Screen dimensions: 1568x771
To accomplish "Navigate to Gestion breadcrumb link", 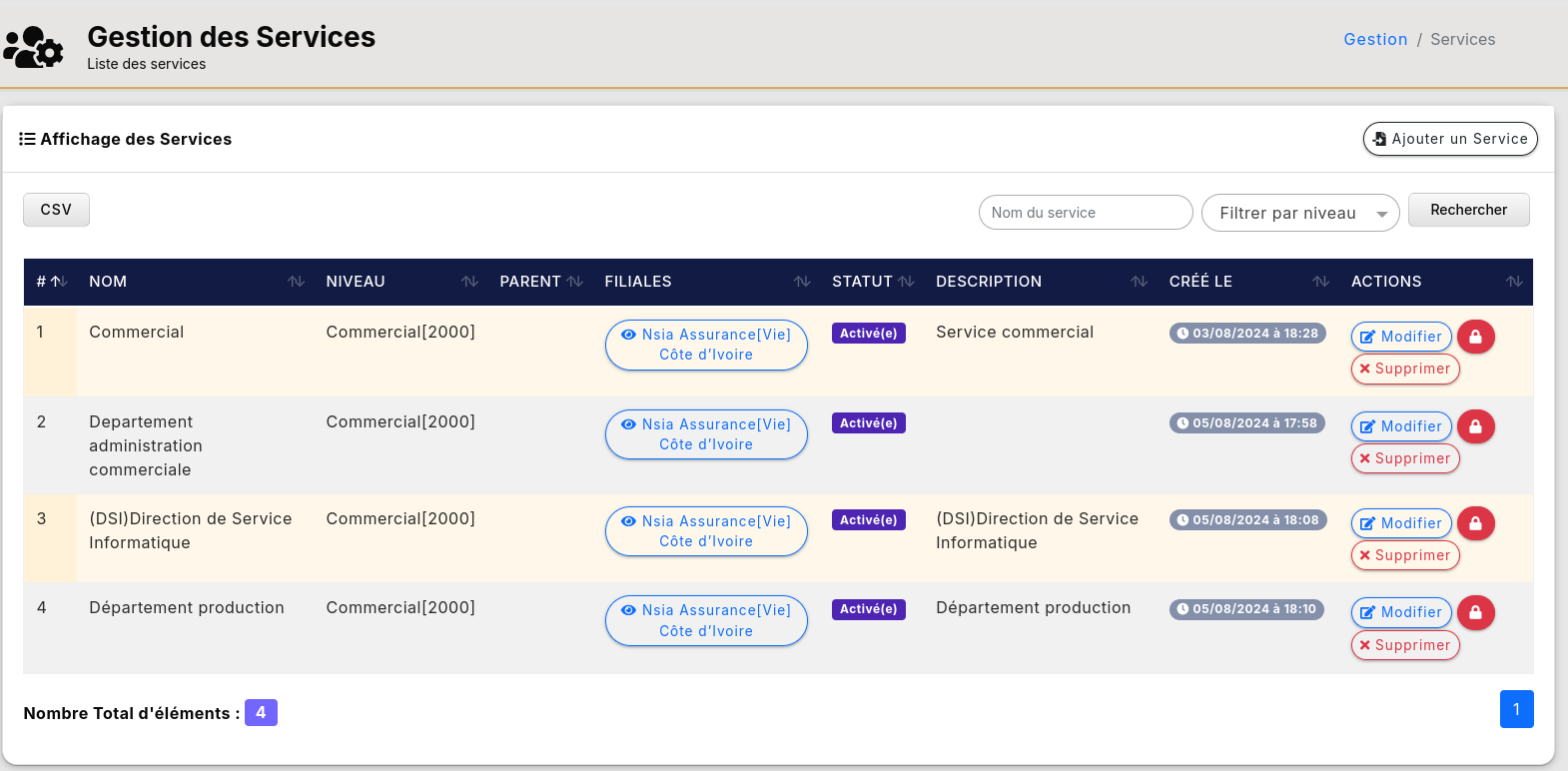I will [x=1374, y=40].
